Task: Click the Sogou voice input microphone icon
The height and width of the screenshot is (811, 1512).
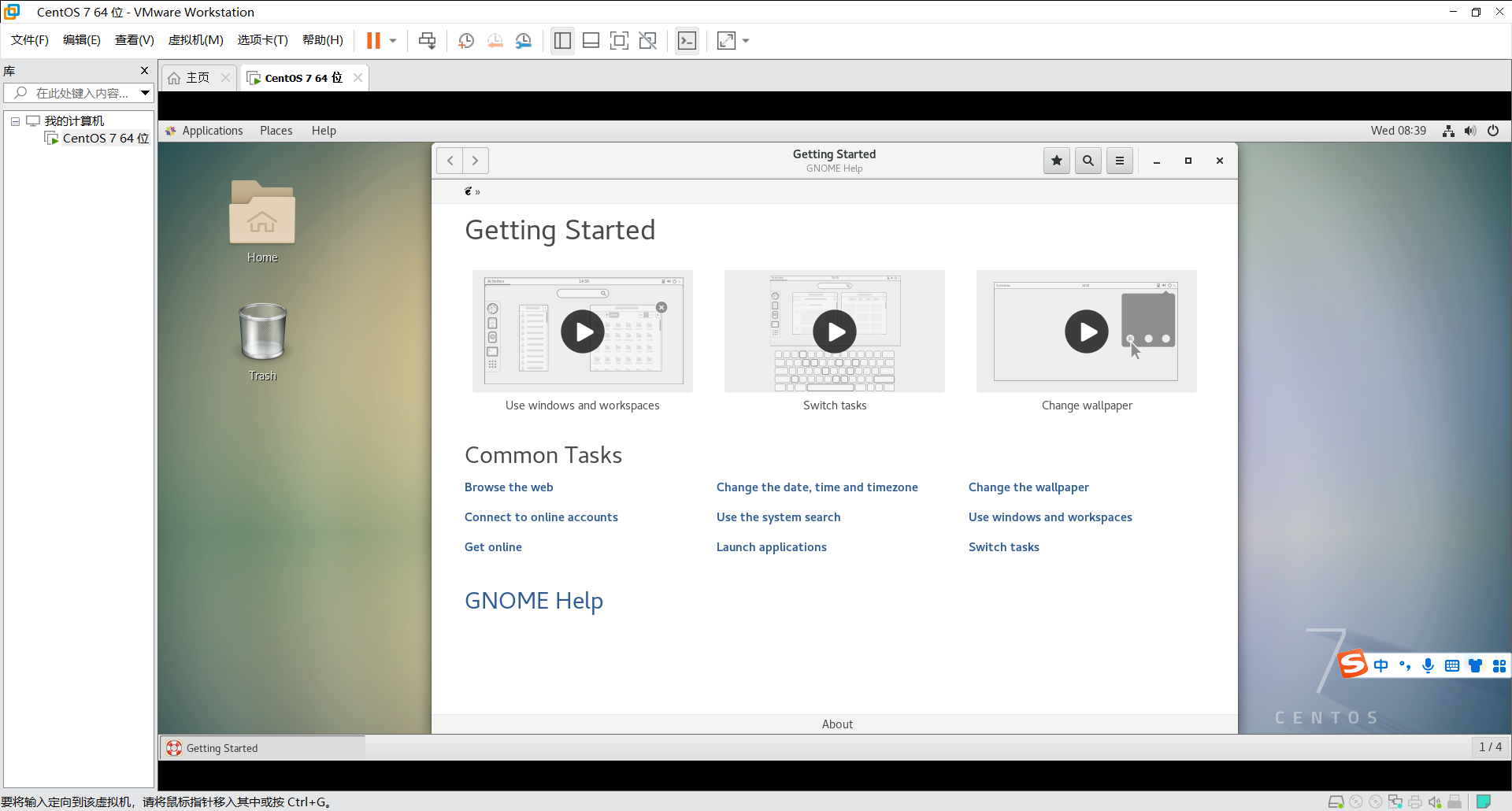Action: click(1428, 666)
